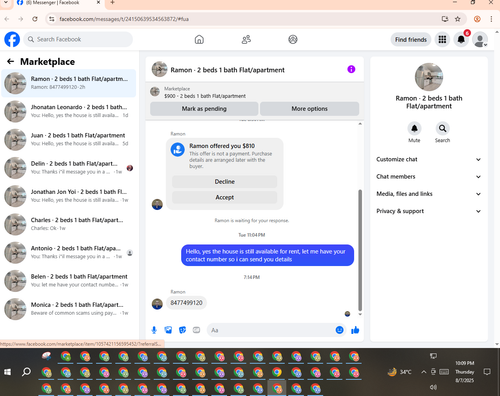Open a new browser tab

pos(112,3)
